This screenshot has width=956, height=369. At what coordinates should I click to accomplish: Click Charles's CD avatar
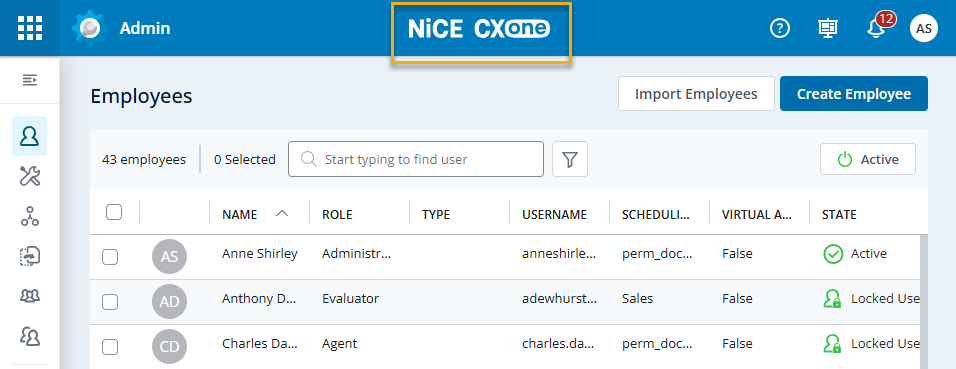[169, 346]
